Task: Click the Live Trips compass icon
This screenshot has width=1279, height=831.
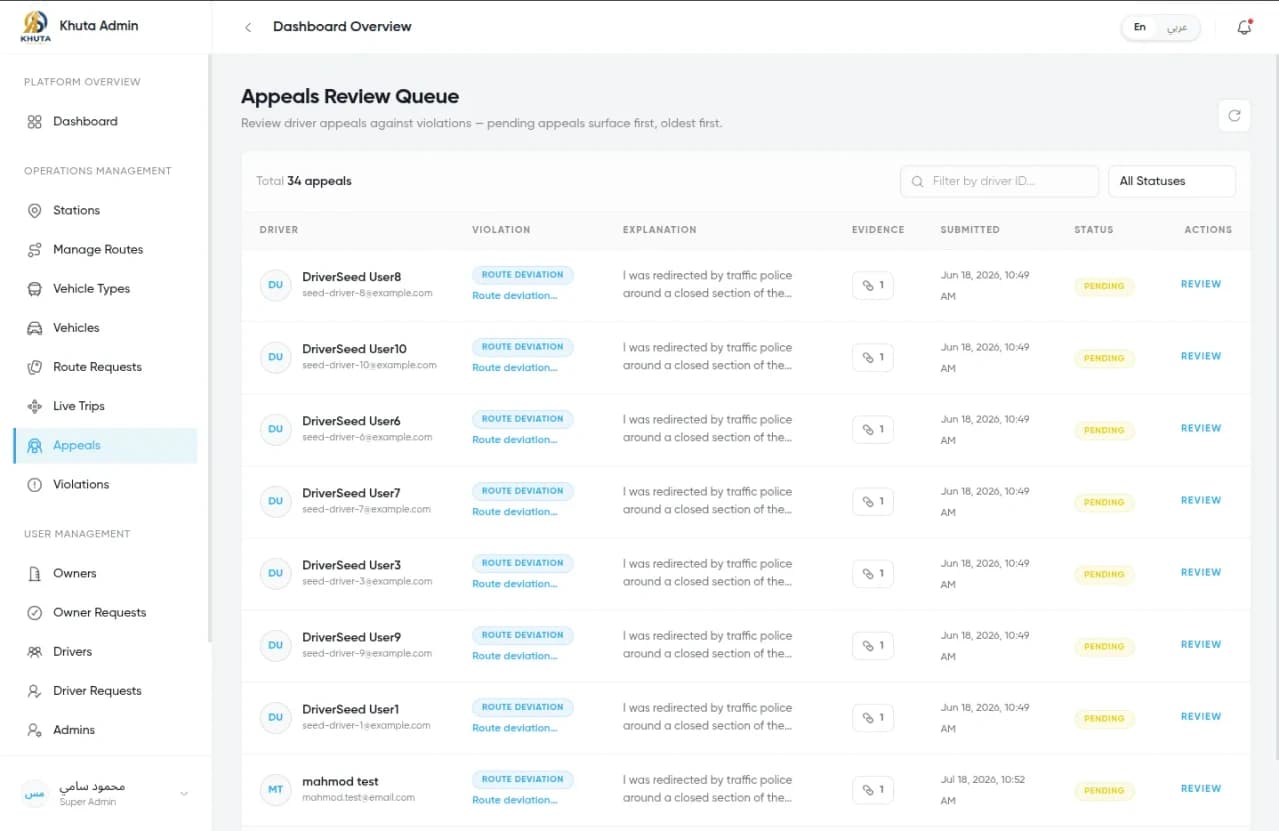Action: point(35,406)
